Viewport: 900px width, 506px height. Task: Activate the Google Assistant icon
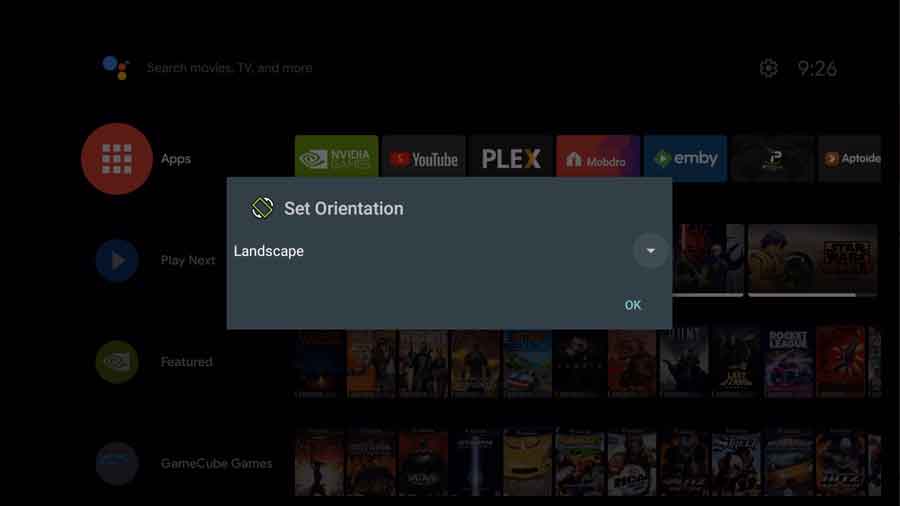(x=115, y=67)
